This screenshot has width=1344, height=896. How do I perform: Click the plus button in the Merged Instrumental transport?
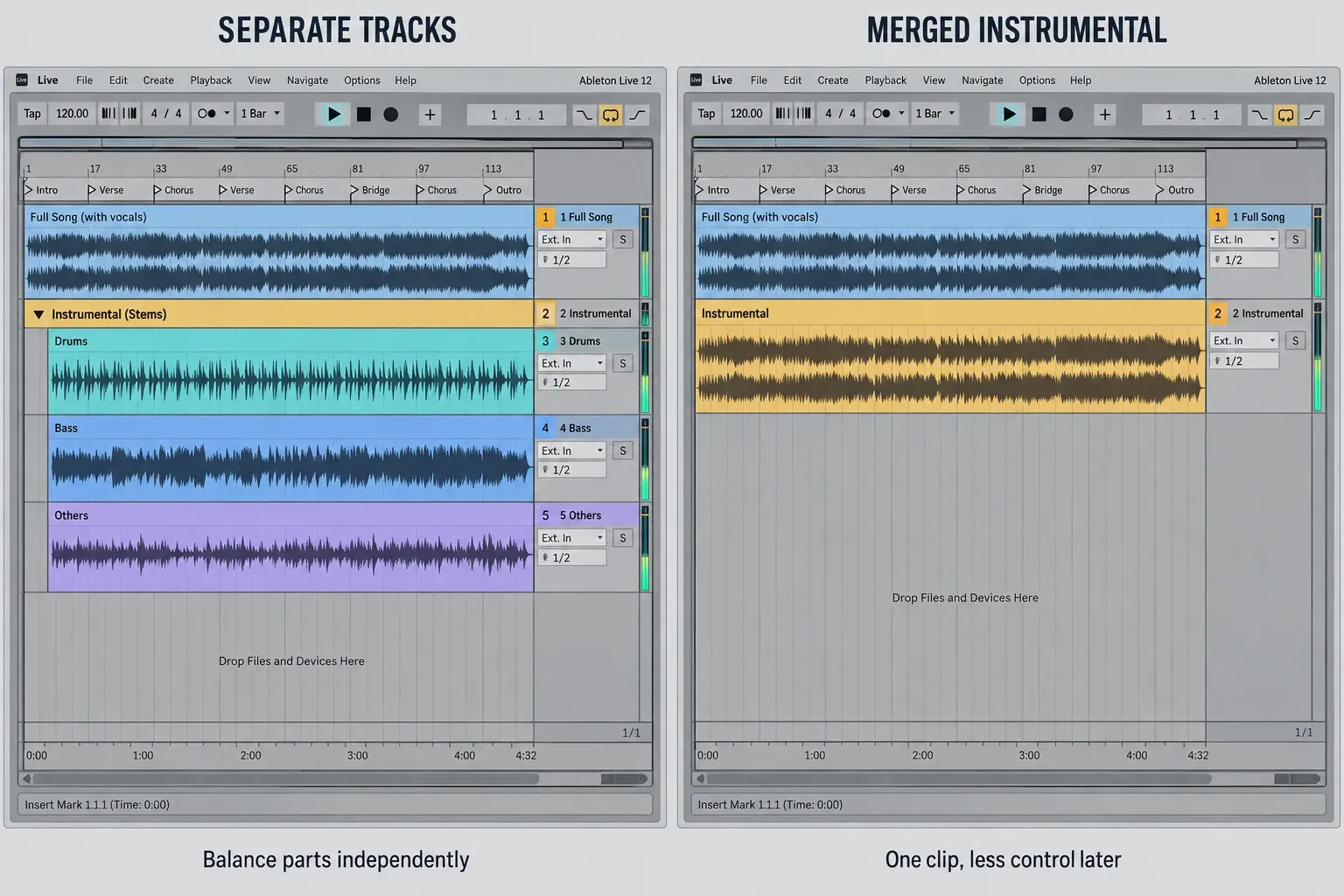[x=1105, y=114]
